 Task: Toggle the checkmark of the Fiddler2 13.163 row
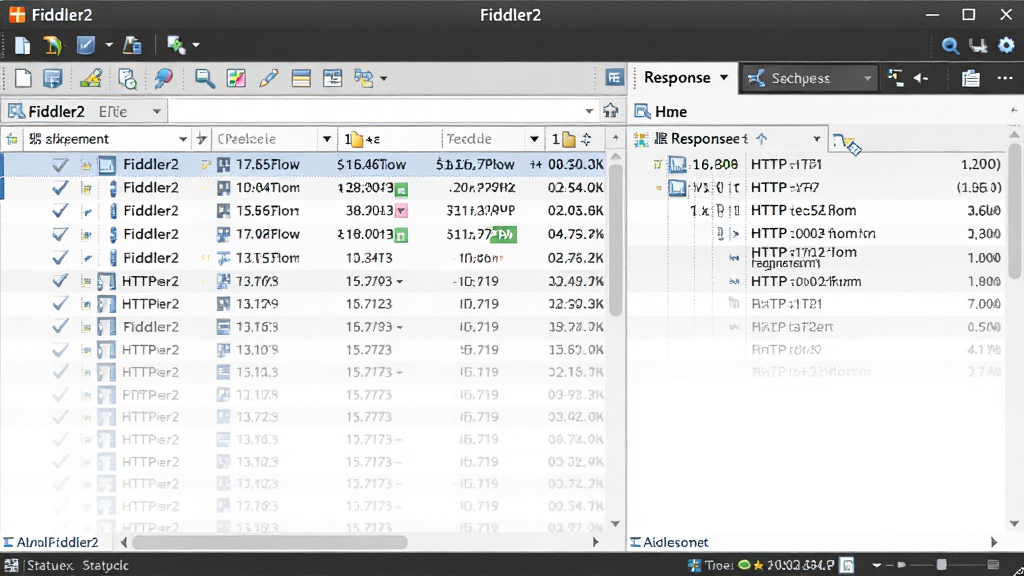pos(60,327)
